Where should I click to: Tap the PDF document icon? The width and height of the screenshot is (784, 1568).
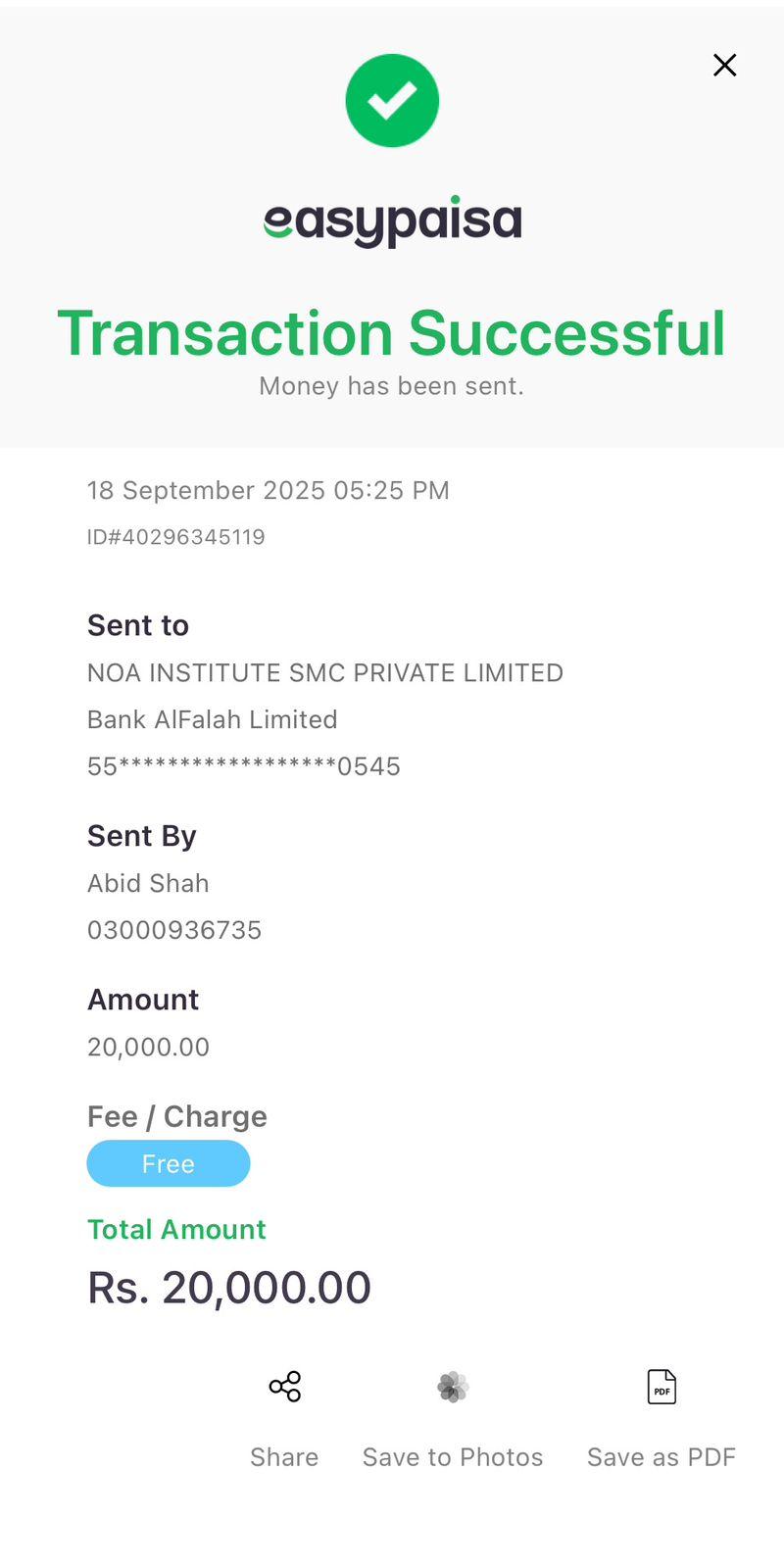click(661, 1387)
